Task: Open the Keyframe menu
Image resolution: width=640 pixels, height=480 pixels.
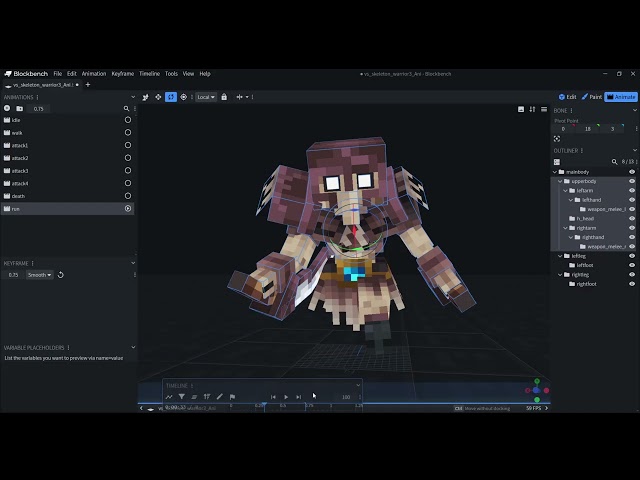Action: pyautogui.click(x=123, y=74)
